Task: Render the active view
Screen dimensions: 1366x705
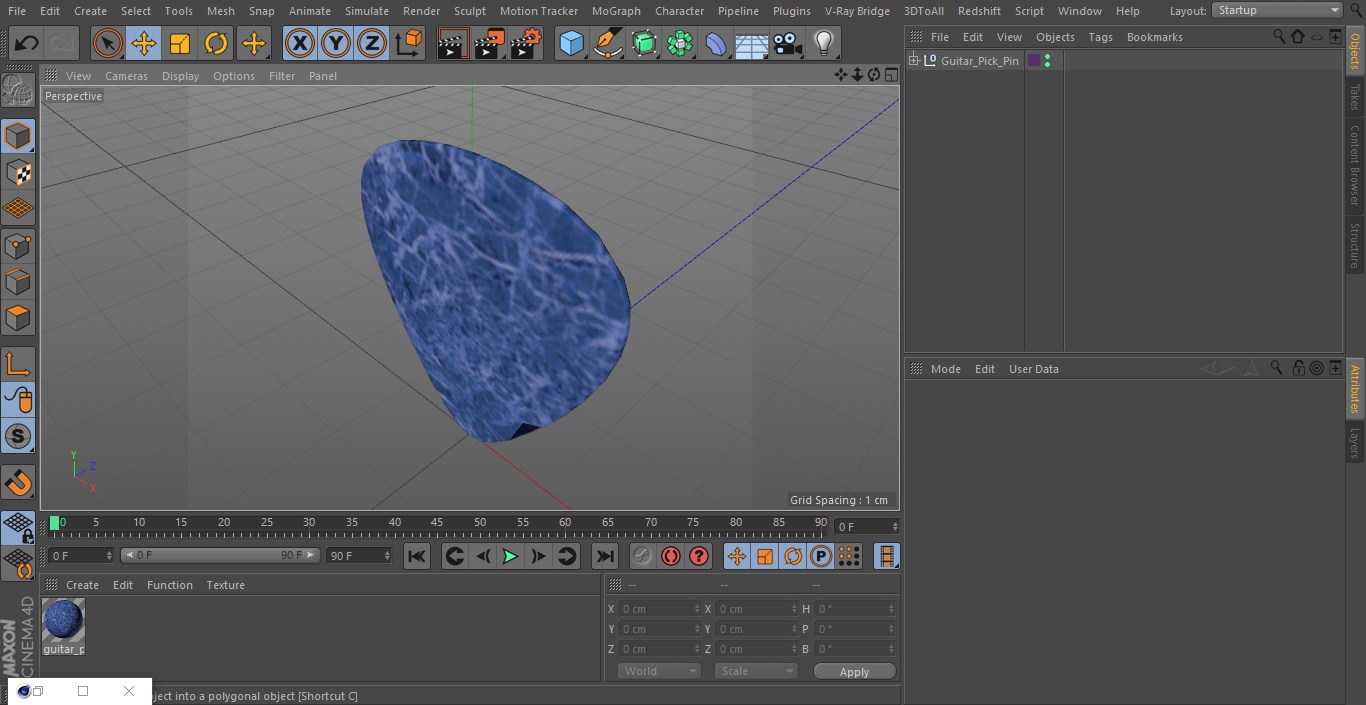Action: (453, 44)
